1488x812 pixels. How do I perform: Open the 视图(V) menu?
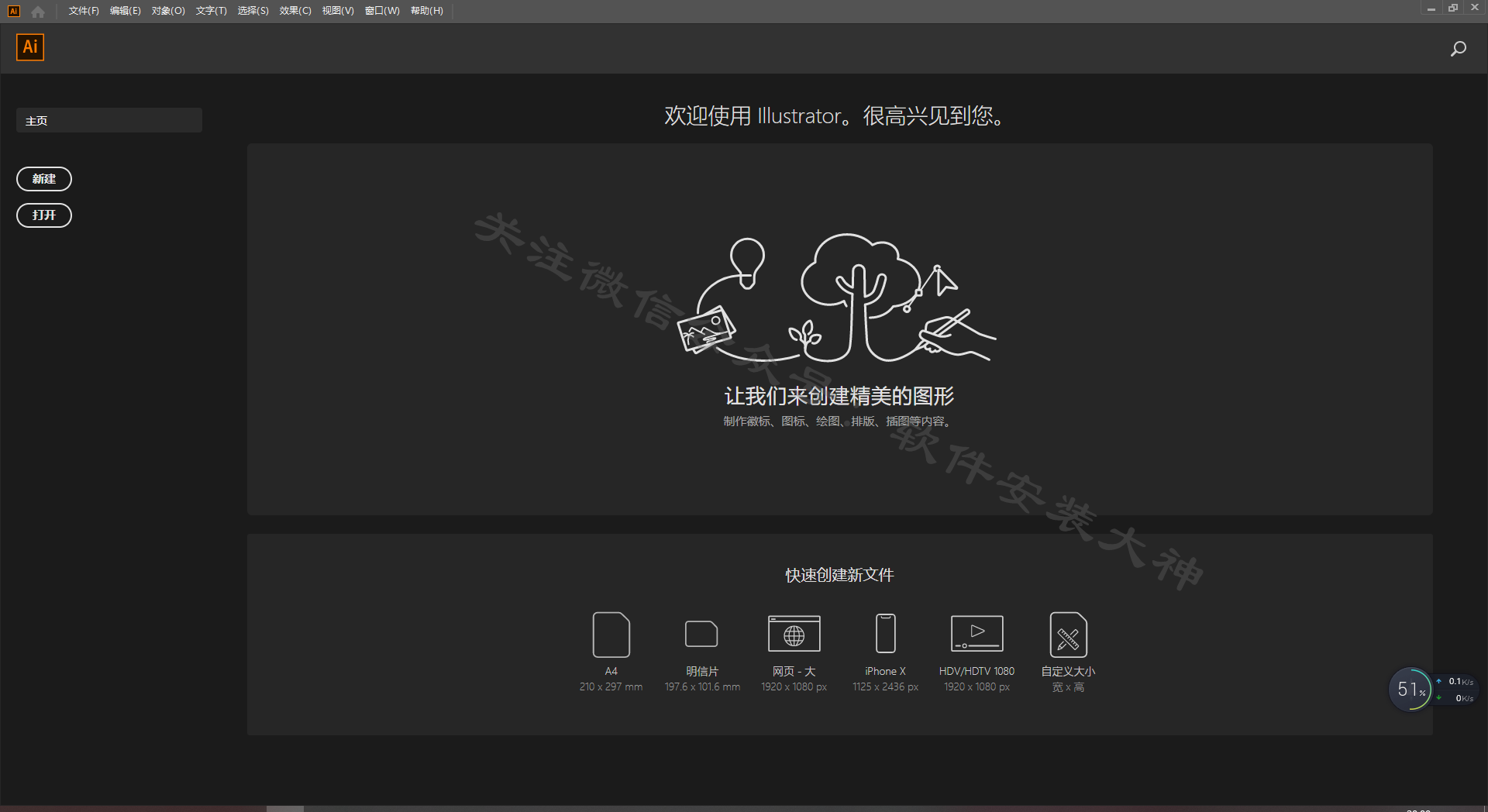point(338,11)
